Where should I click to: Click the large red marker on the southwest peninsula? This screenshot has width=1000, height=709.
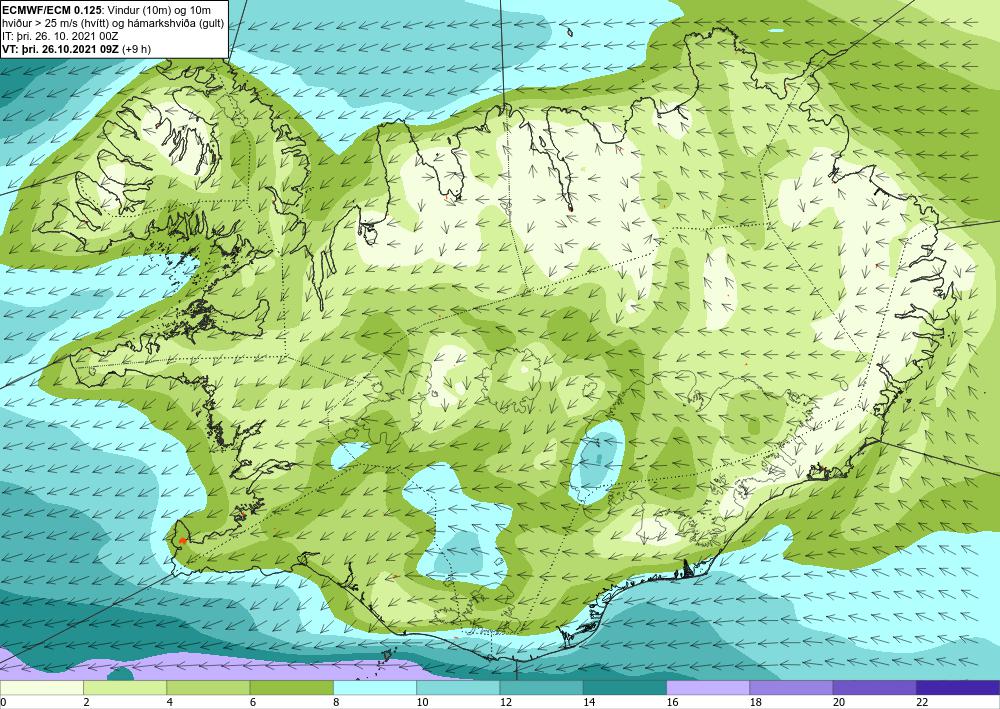(x=182, y=541)
